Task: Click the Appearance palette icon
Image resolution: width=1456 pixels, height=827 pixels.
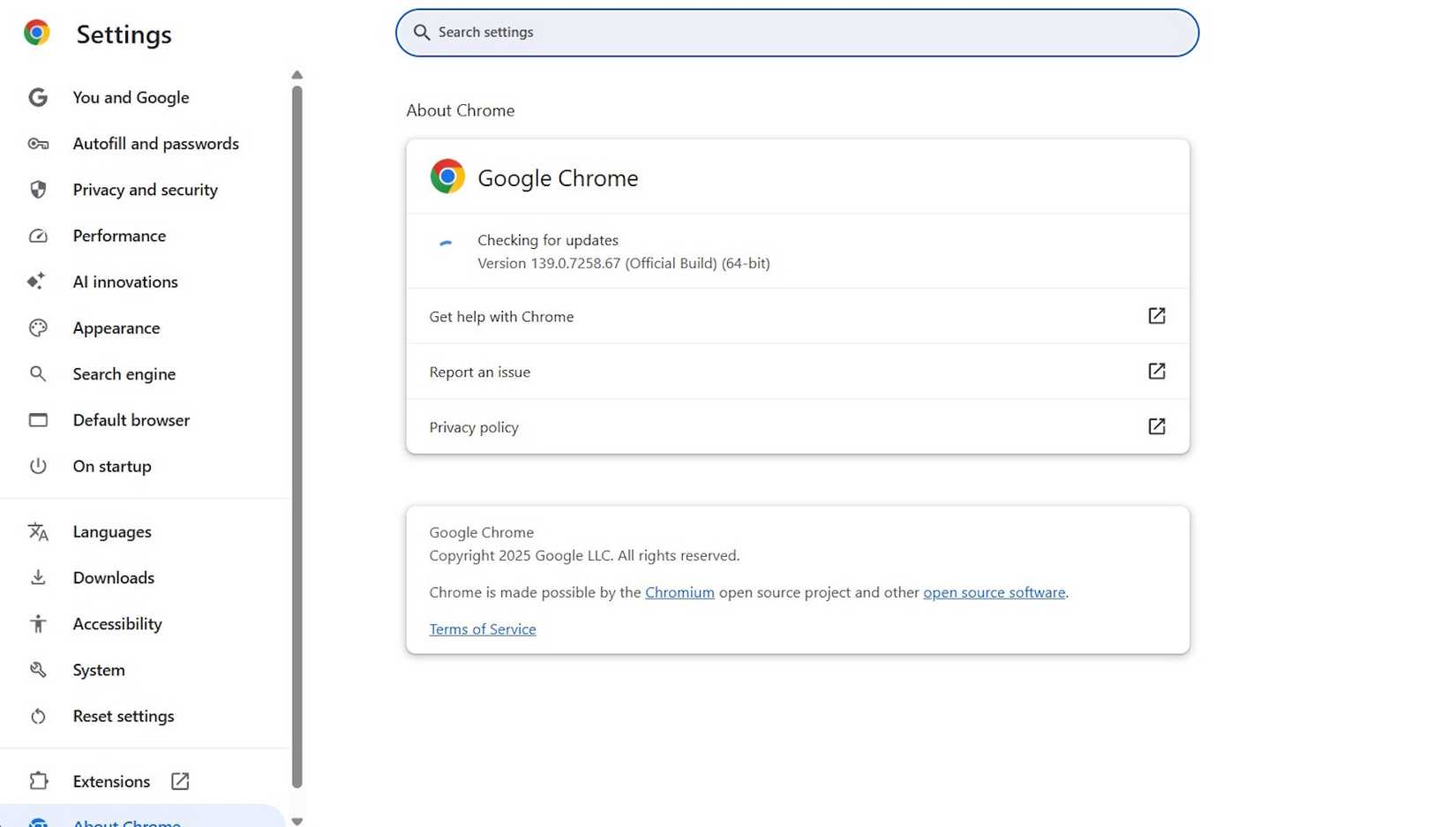Action: coord(38,327)
